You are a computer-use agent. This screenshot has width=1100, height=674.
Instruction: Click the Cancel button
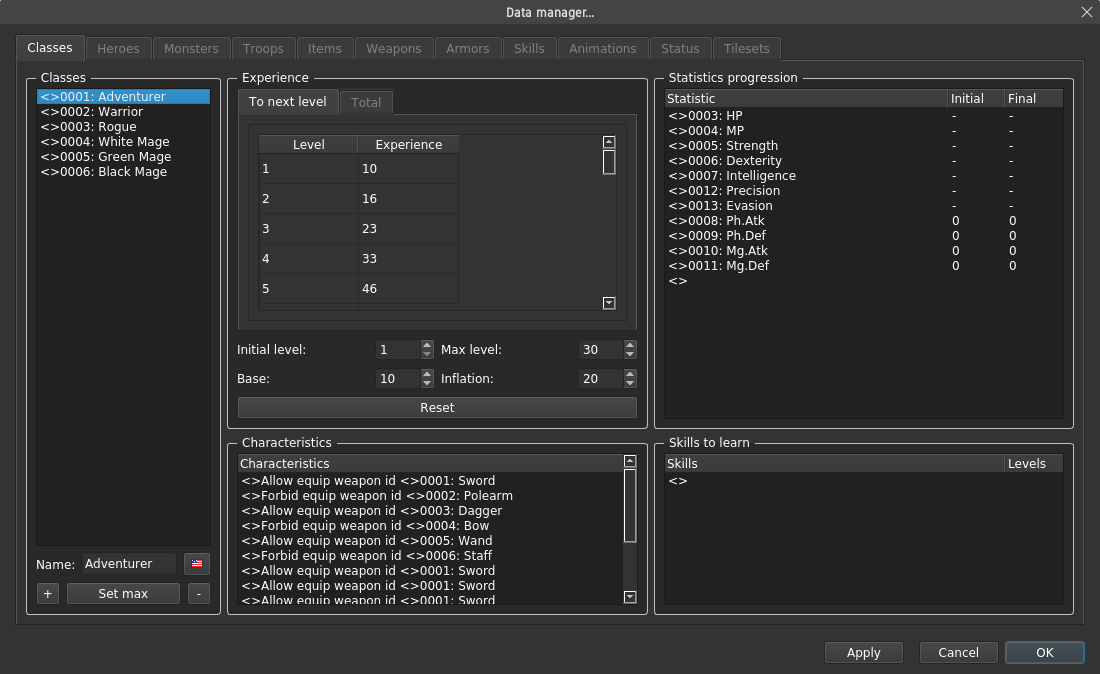coord(958,652)
